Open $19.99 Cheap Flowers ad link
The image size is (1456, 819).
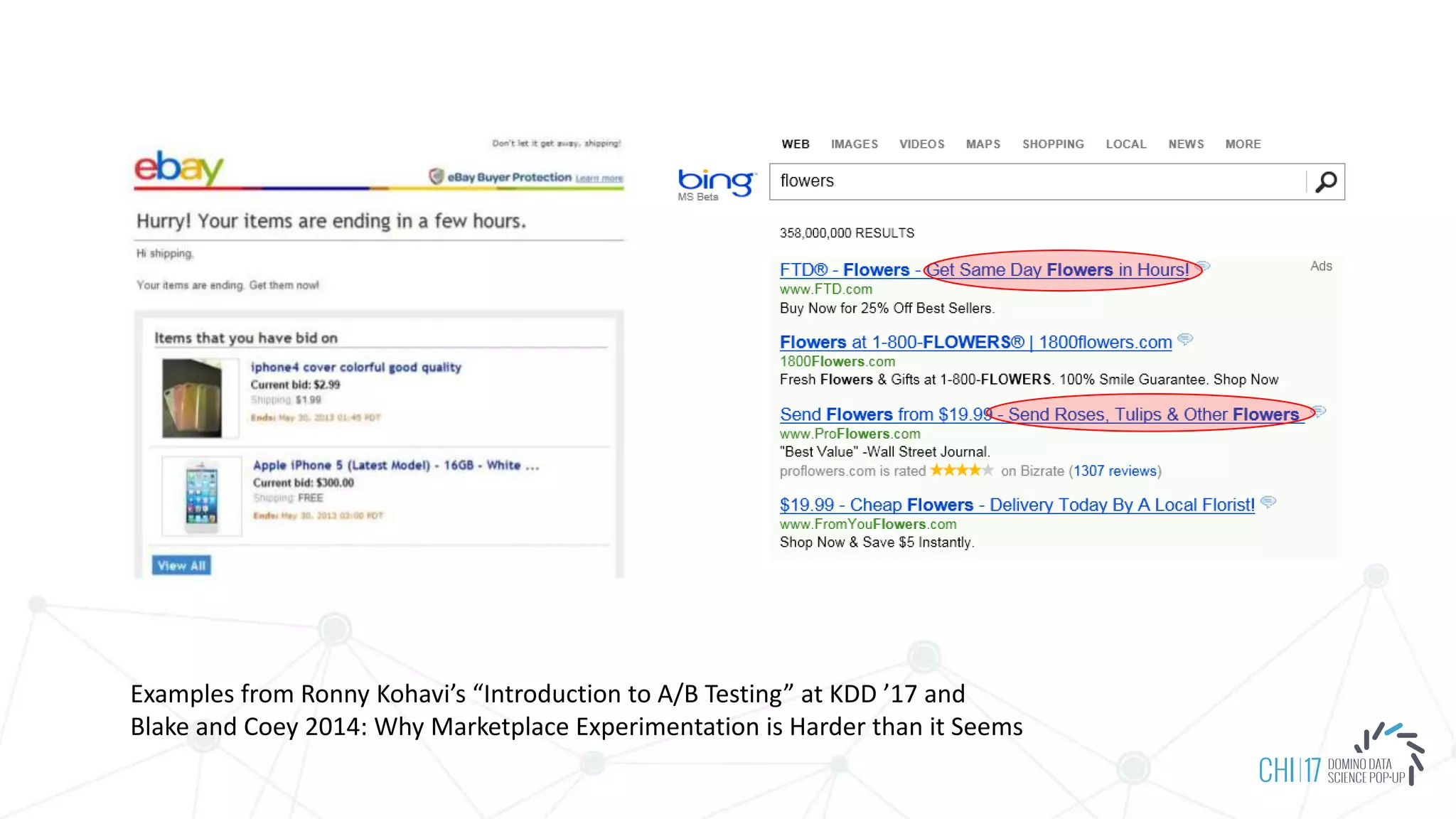tap(1017, 505)
